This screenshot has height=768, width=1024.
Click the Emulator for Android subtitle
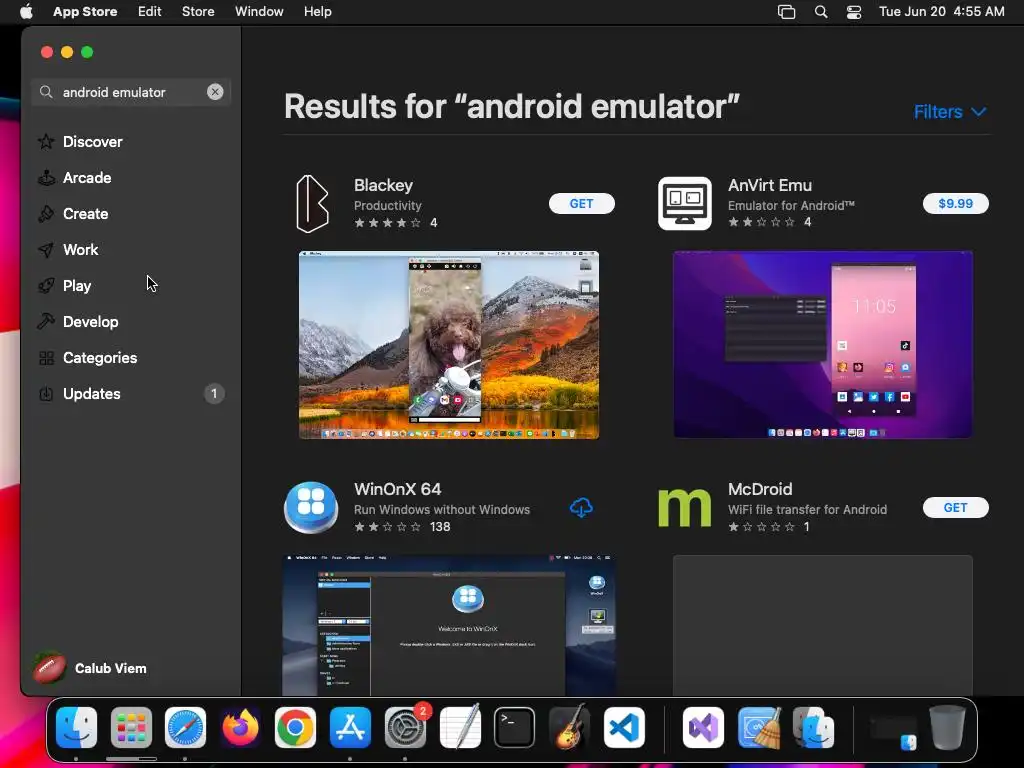pyautogui.click(x=792, y=206)
